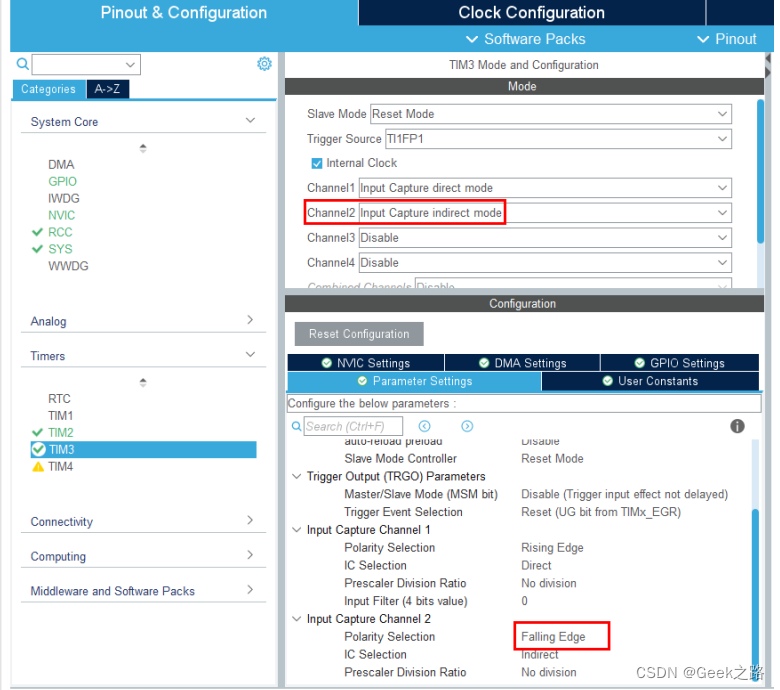The image size is (780, 690).
Task: Expand Middleware and Software Packs category
Action: point(250,590)
